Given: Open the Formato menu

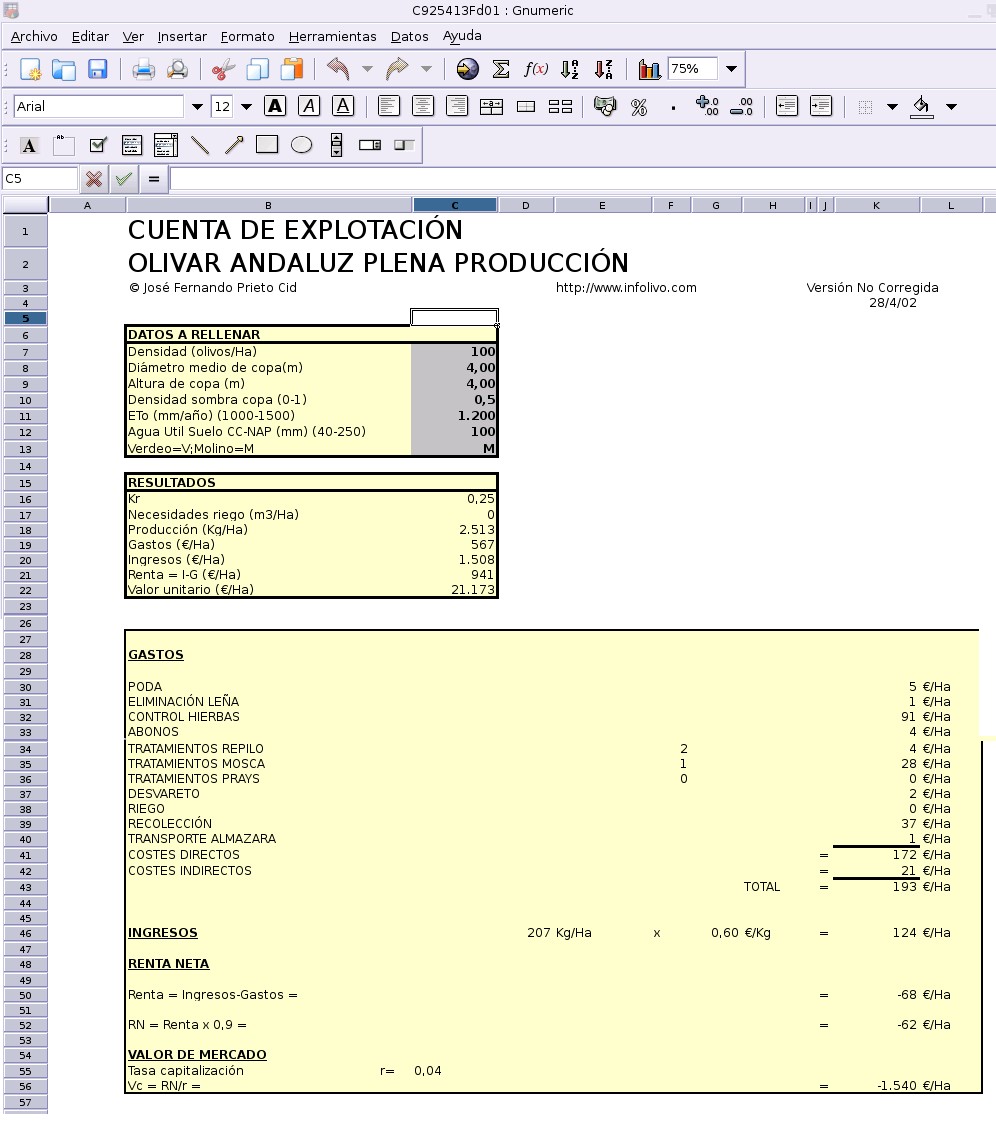Looking at the screenshot, I should (x=247, y=36).
